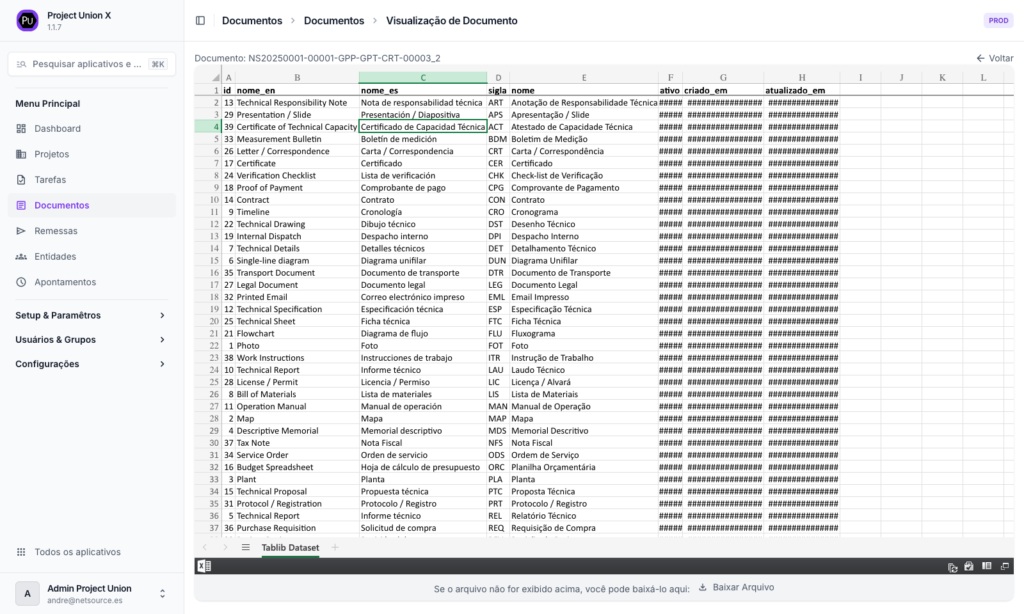This screenshot has width=1024, height=614.
Task: Click the Pesquisar aplicativos search field
Action: (x=91, y=64)
